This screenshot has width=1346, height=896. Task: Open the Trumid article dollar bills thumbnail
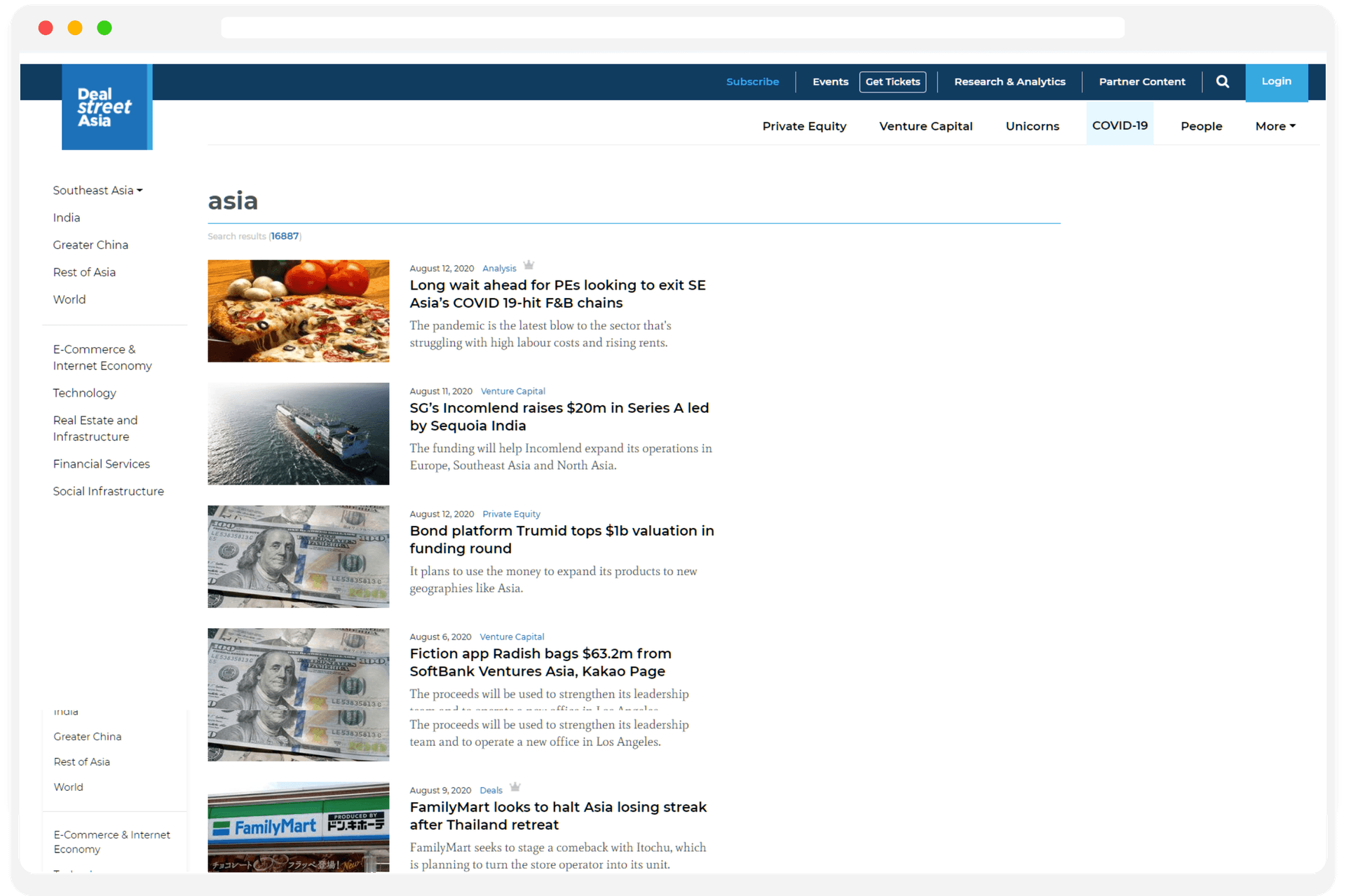point(298,556)
